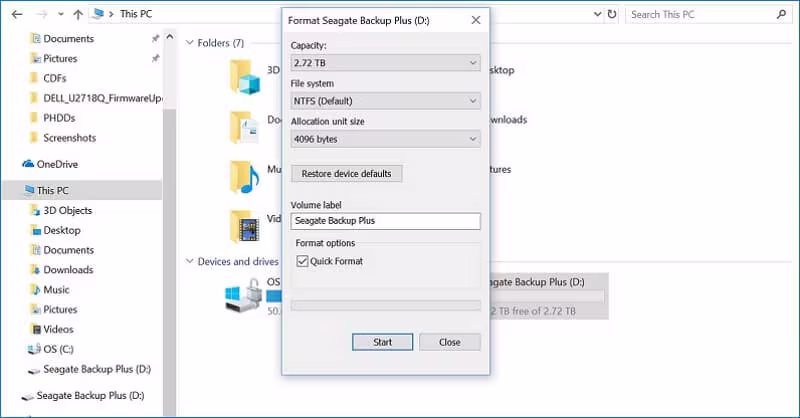Image resolution: width=800 pixels, height=418 pixels.
Task: Refresh the This PC view
Action: 612,14
